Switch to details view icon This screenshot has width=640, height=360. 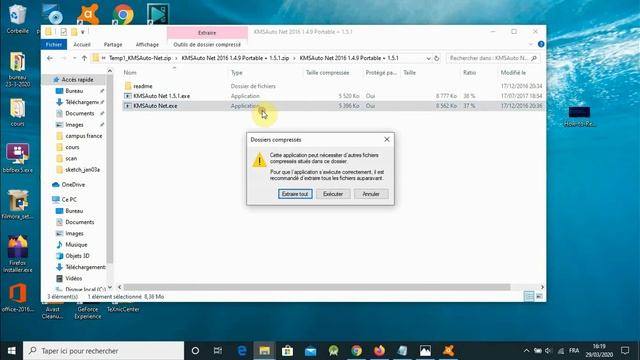(x=529, y=296)
